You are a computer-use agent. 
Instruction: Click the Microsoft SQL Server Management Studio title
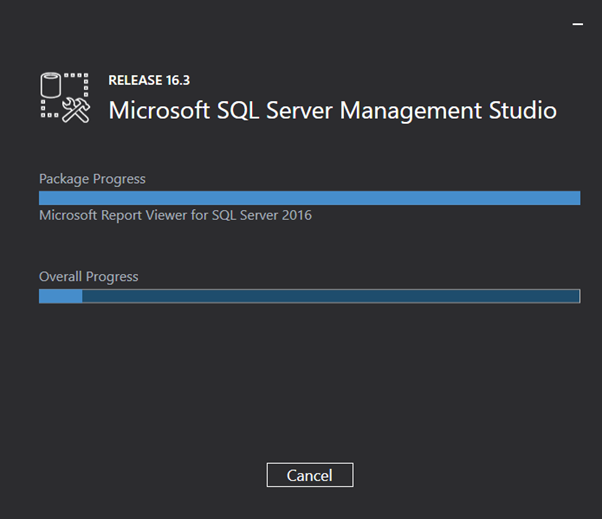point(332,111)
